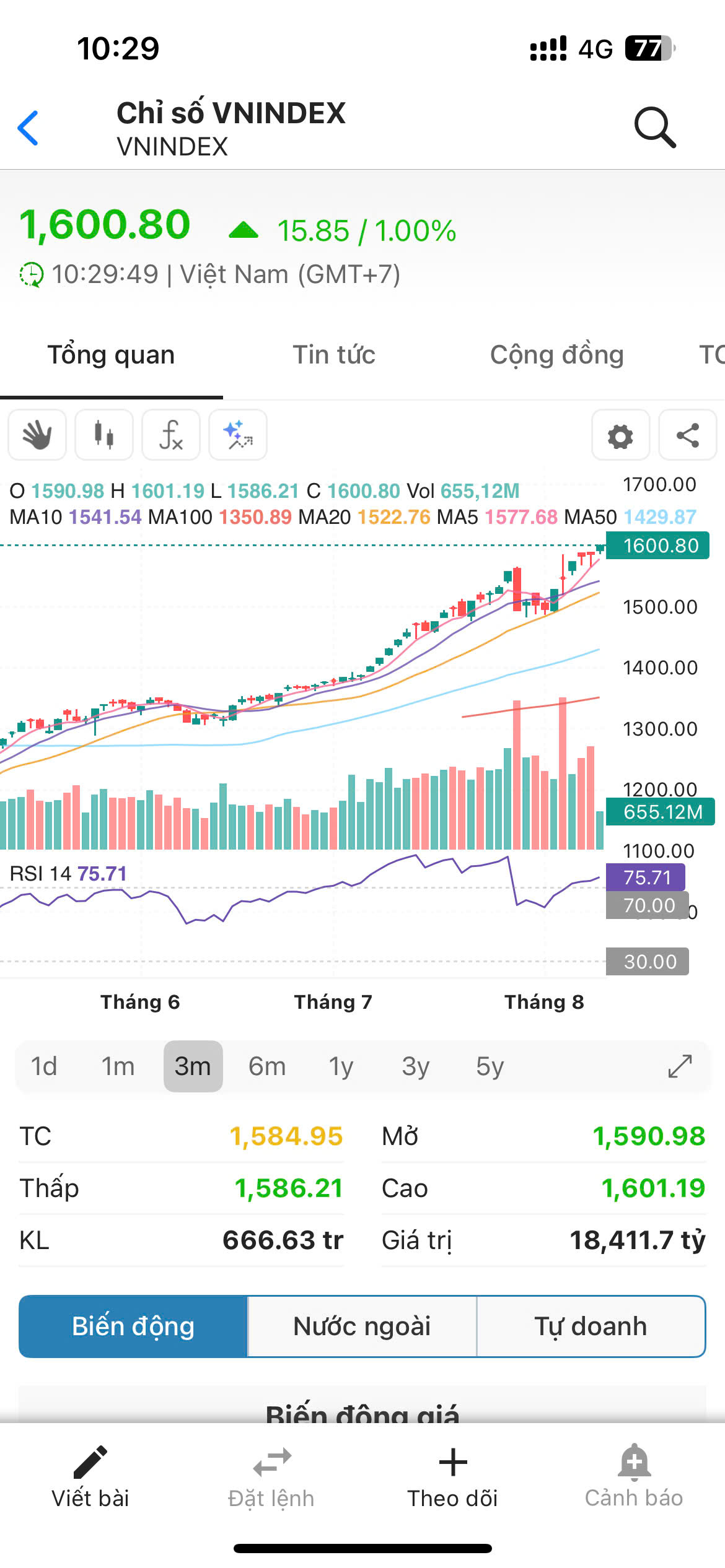Open candlestick chart type selector
This screenshot has height=1568, width=725.
(104, 435)
